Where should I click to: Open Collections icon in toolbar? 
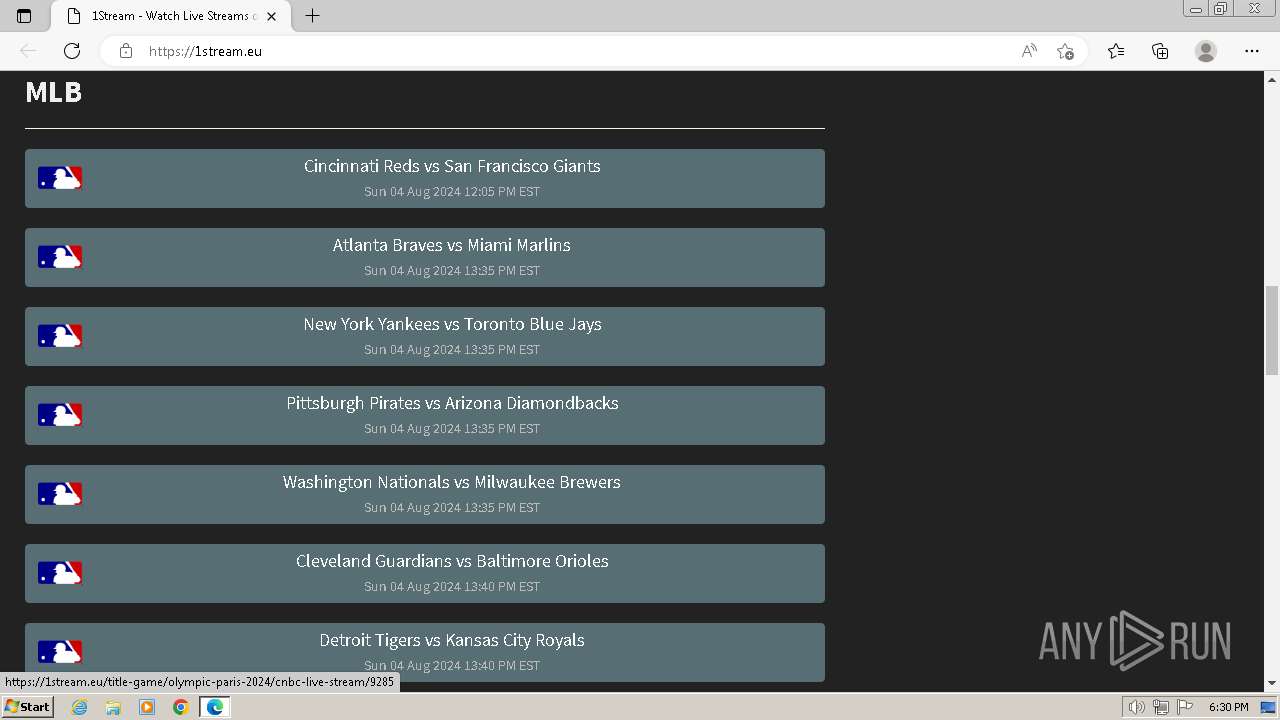[x=1160, y=51]
